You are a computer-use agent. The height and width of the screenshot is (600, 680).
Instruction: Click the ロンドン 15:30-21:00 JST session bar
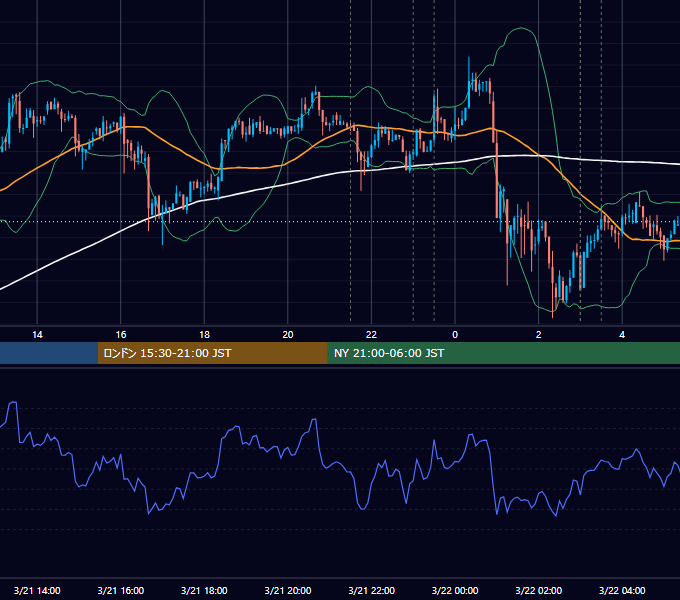tap(212, 353)
